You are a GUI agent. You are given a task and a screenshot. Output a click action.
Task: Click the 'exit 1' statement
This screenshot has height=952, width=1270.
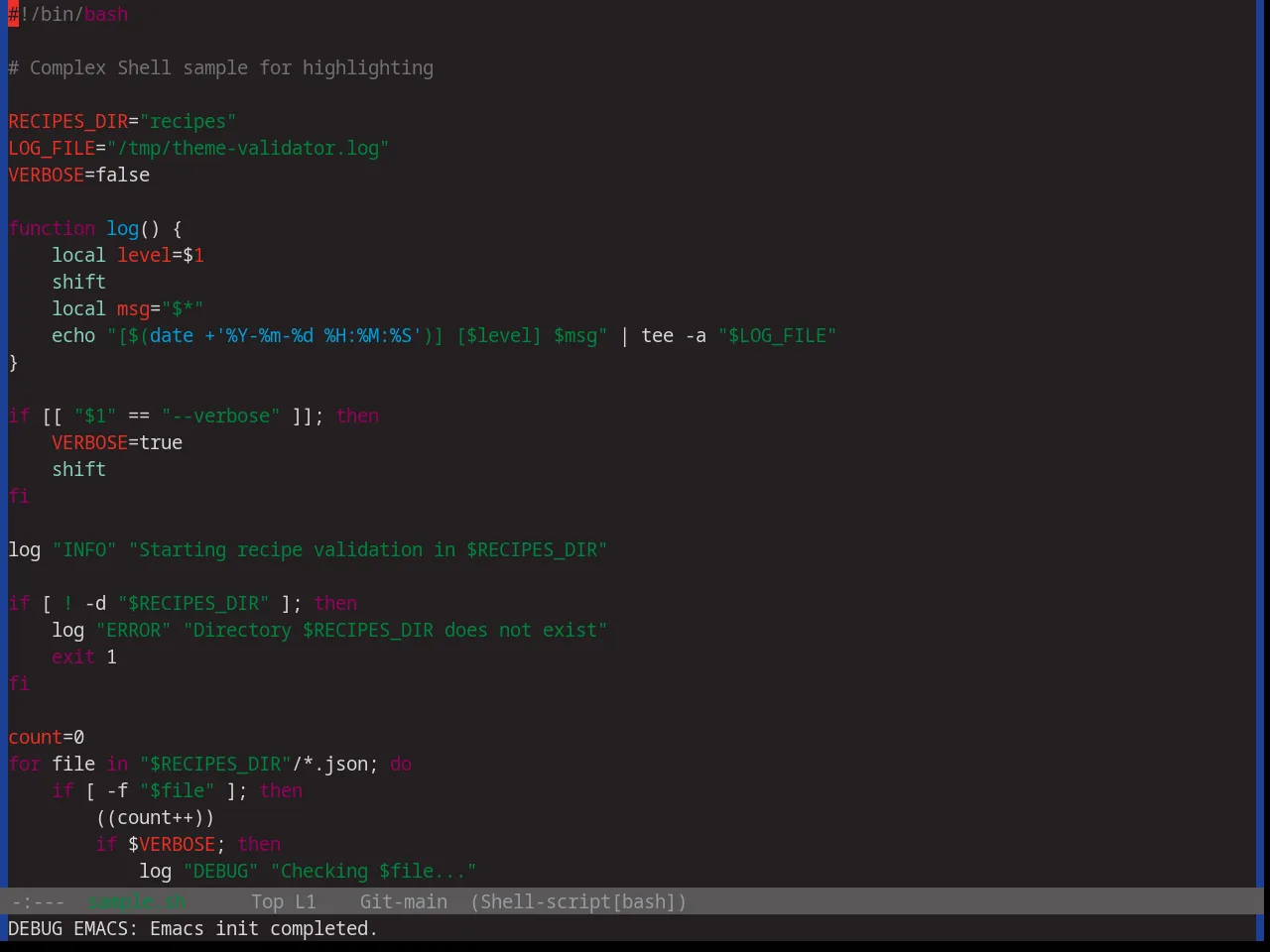pyautogui.click(x=84, y=656)
